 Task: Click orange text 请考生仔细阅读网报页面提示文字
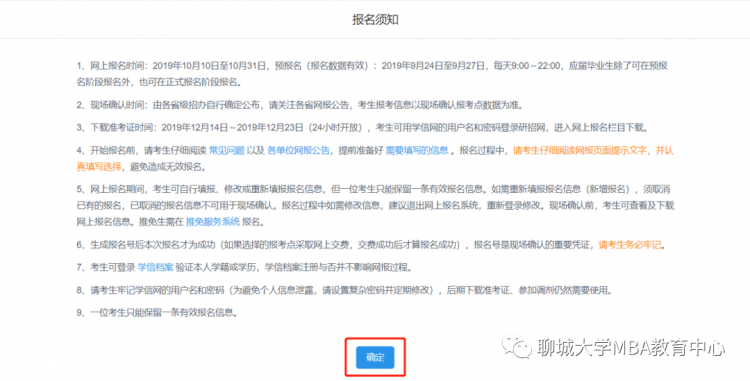point(580,150)
